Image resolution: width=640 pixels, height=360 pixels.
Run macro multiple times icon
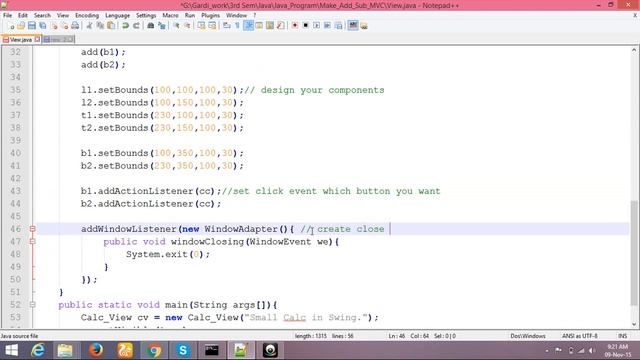pos(327,26)
